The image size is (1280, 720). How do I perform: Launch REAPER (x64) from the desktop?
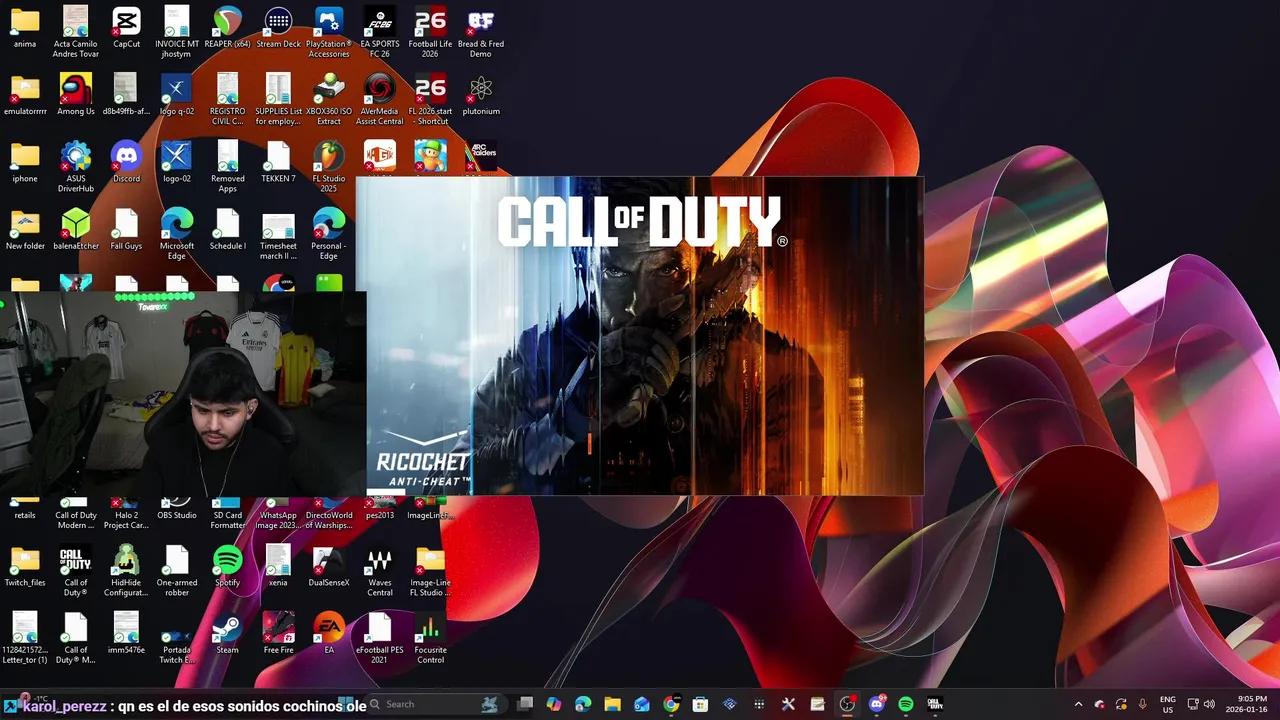coord(228,27)
